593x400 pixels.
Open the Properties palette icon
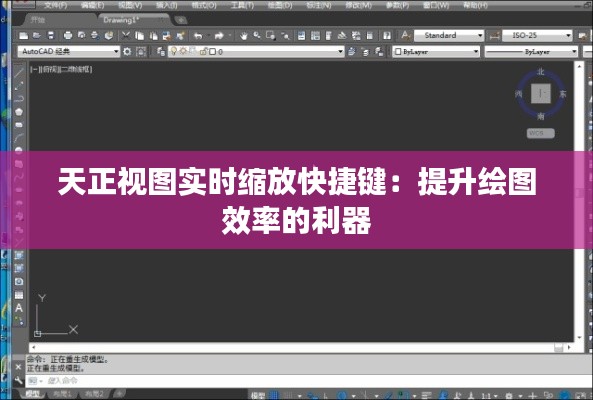click(x=301, y=36)
